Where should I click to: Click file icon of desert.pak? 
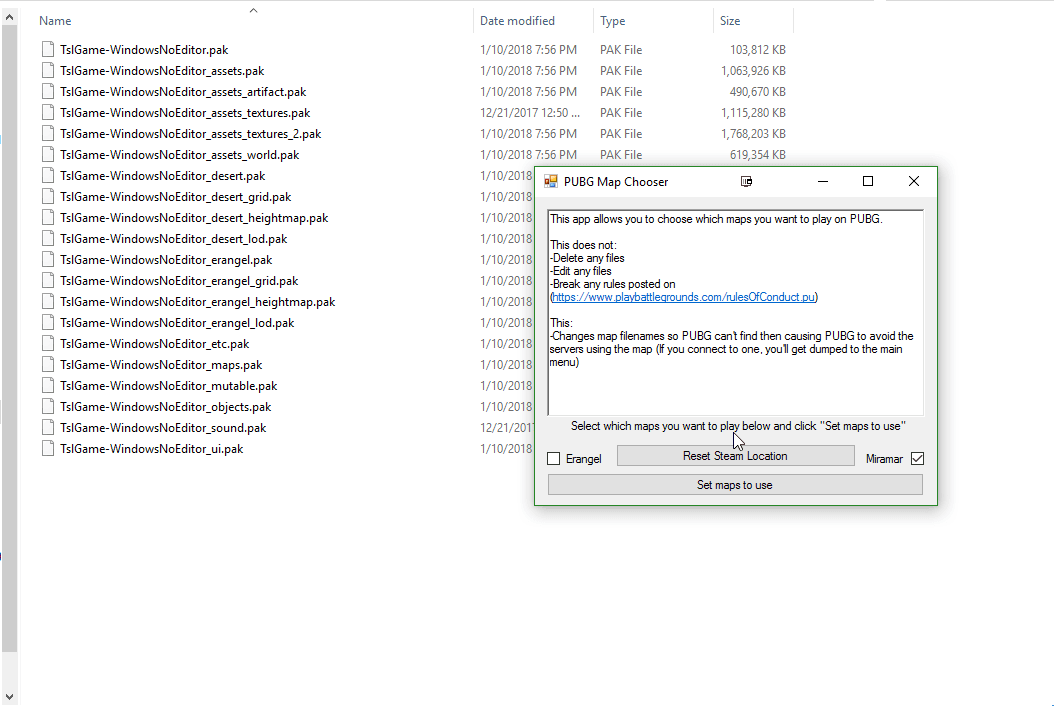48,175
